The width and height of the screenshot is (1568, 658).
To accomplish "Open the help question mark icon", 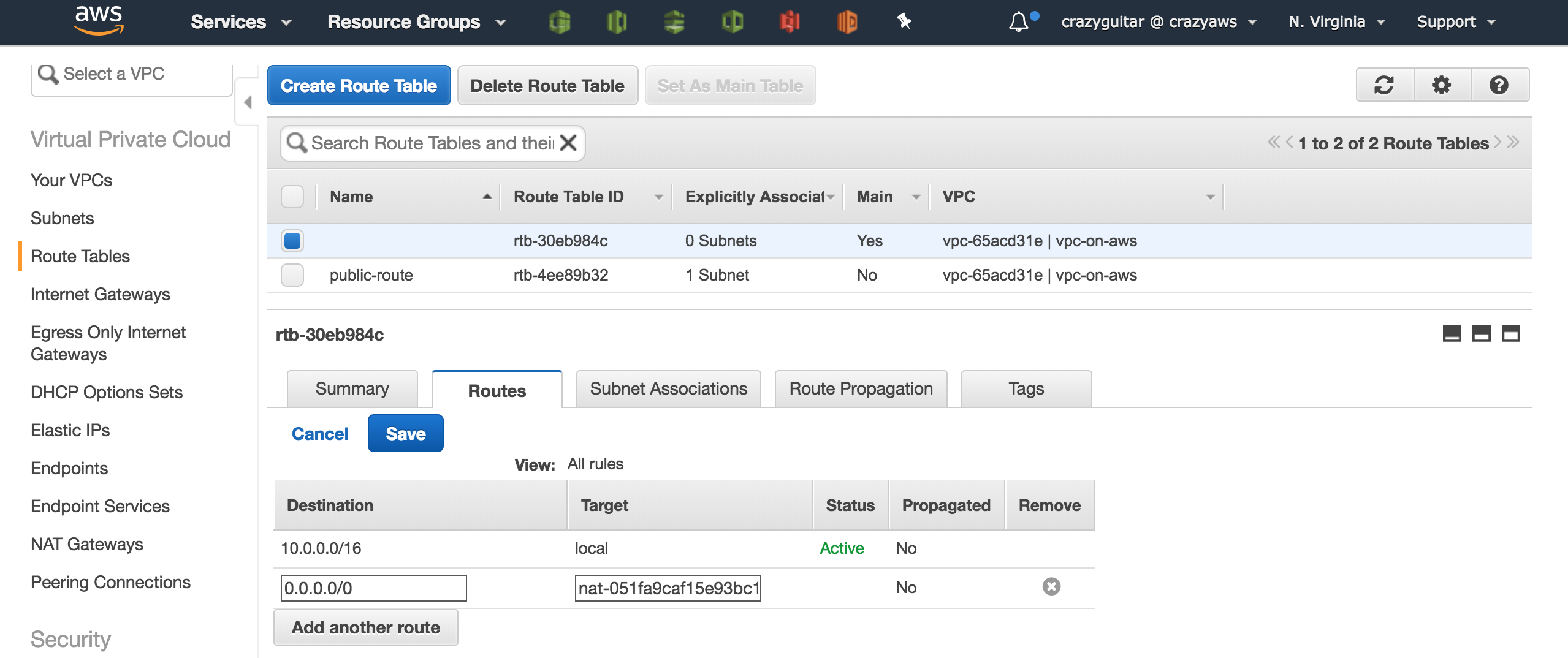I will click(1499, 85).
